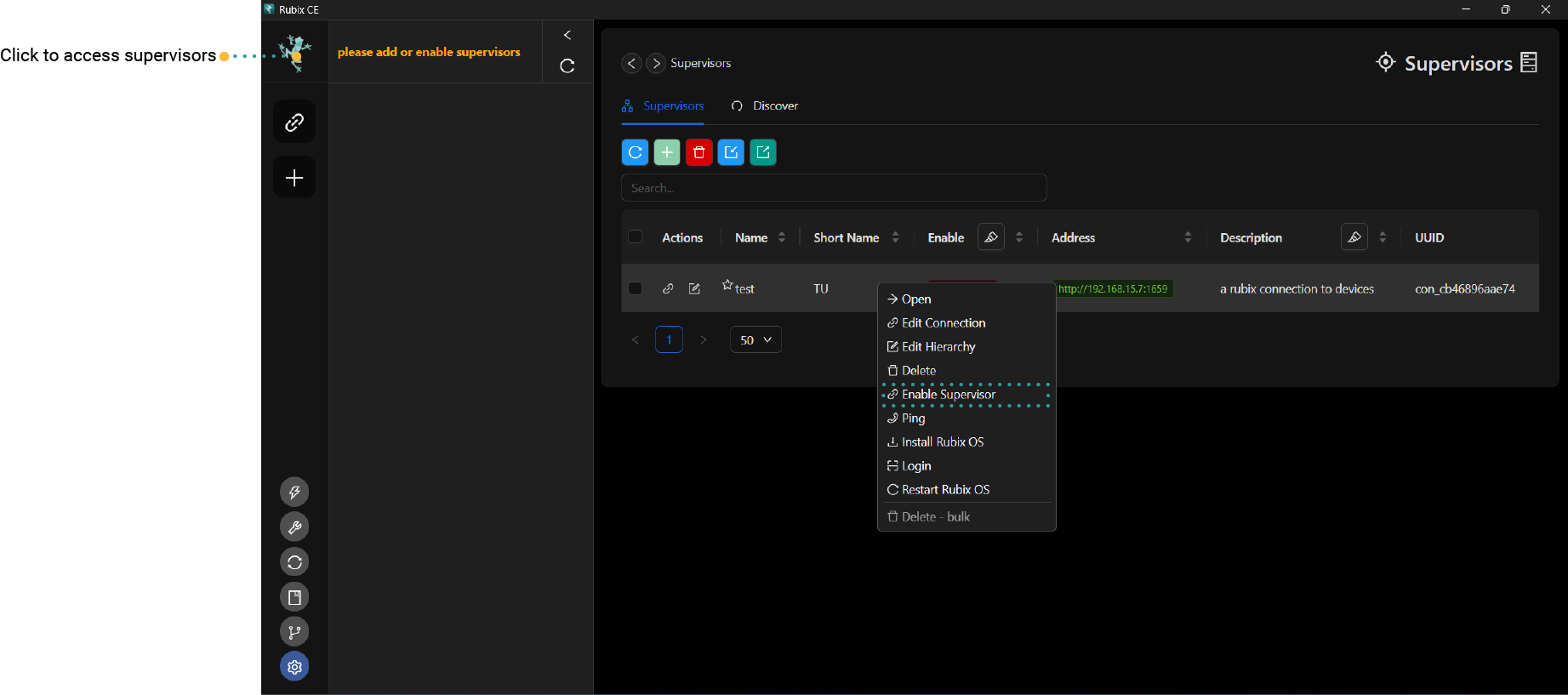1568x695 pixels.
Task: Switch to the Supervisors tab
Action: pos(663,106)
